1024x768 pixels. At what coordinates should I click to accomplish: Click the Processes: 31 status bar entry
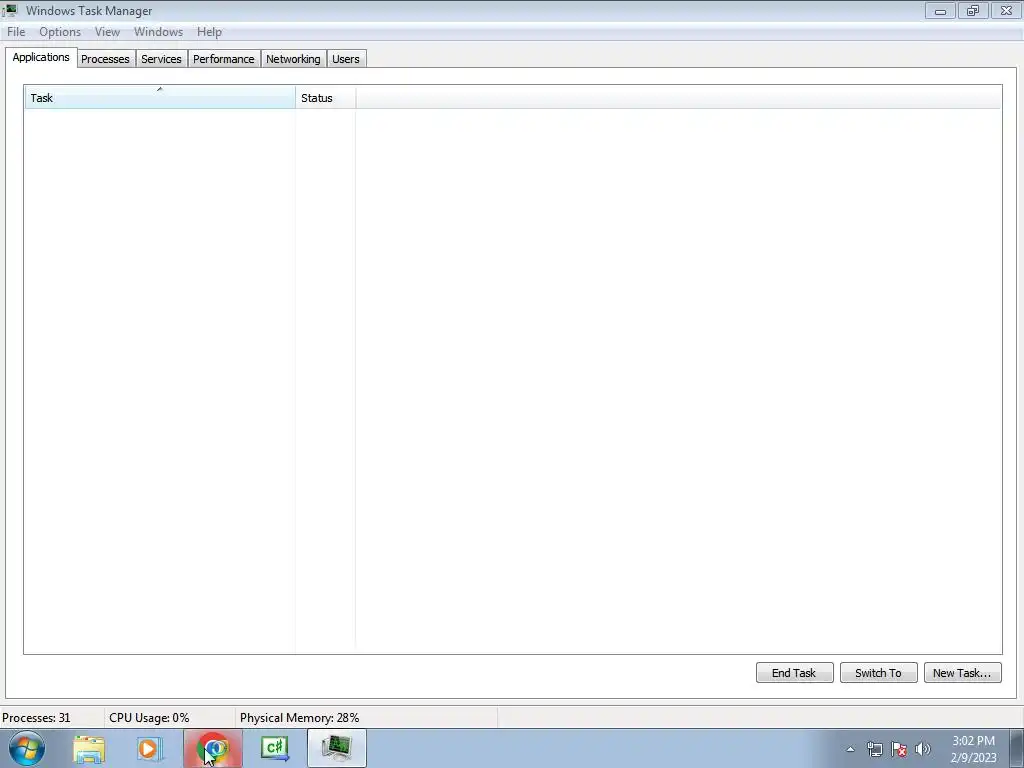(x=37, y=718)
